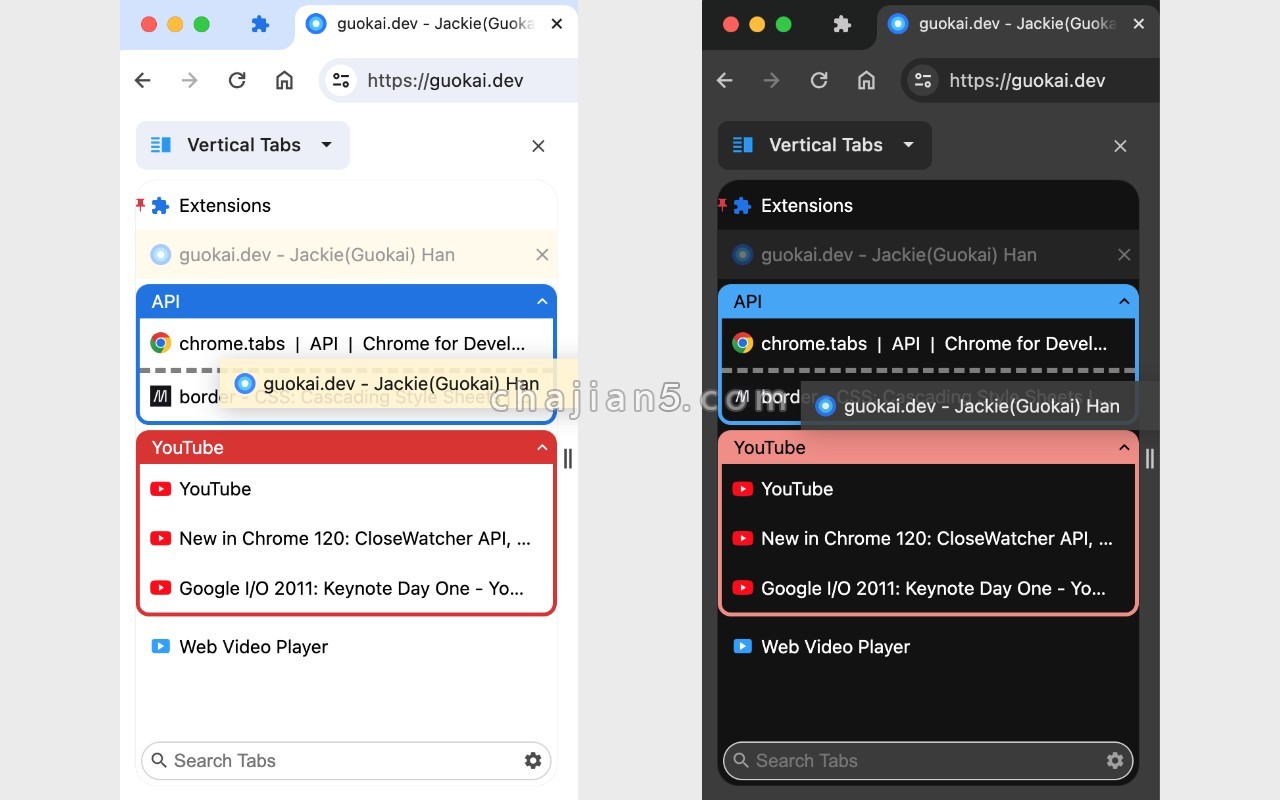This screenshot has height=800, width=1280.
Task: Select guokai.dev list entry in dark panel
Action: click(928, 255)
